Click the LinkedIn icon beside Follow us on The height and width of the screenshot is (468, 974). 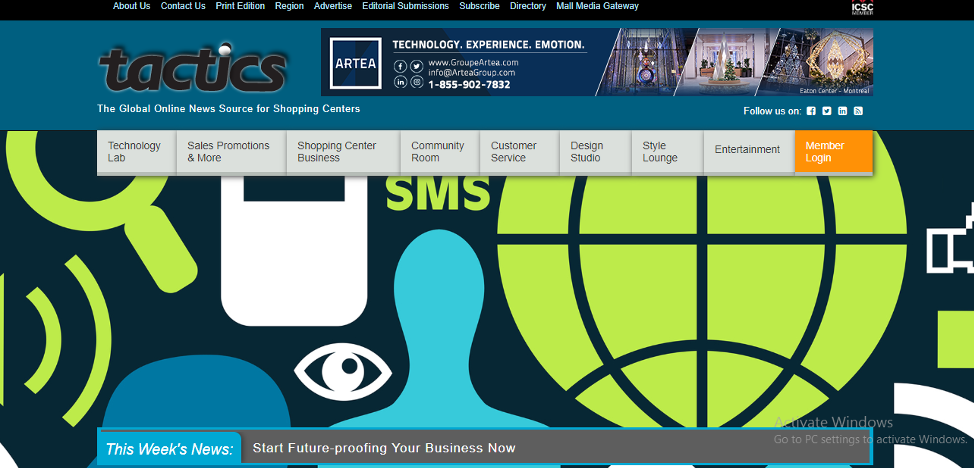[x=842, y=111]
